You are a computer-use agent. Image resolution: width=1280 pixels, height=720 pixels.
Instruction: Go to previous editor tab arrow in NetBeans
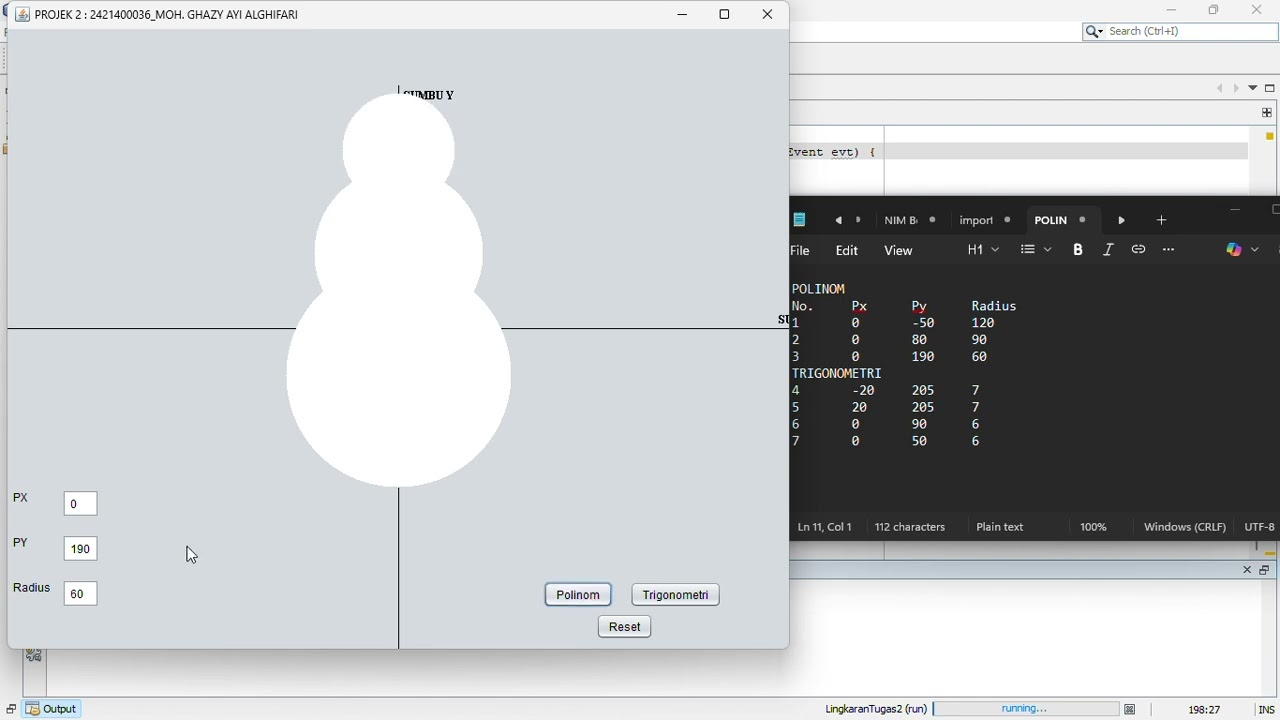point(1219,88)
